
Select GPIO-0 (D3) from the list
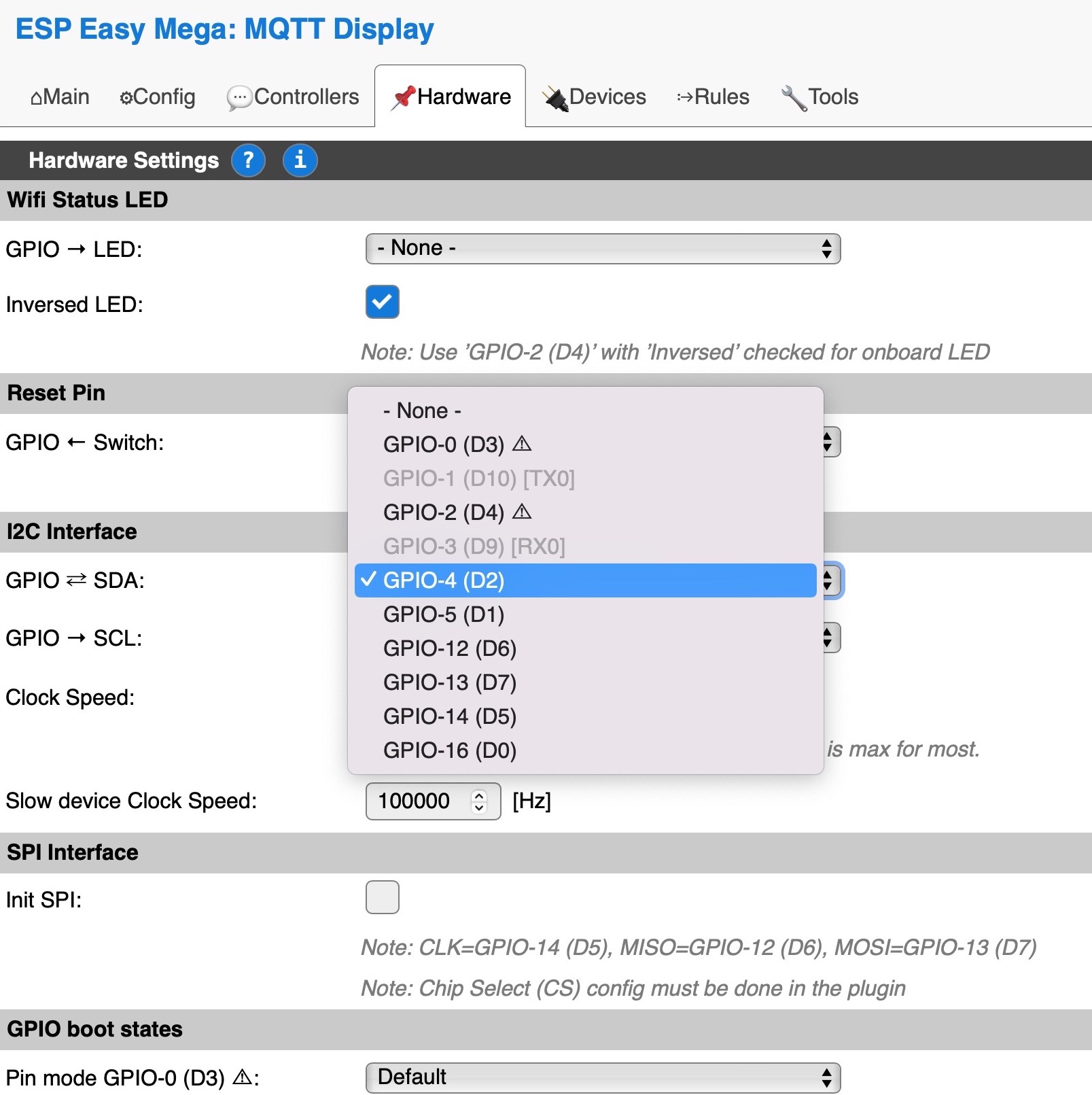[585, 445]
